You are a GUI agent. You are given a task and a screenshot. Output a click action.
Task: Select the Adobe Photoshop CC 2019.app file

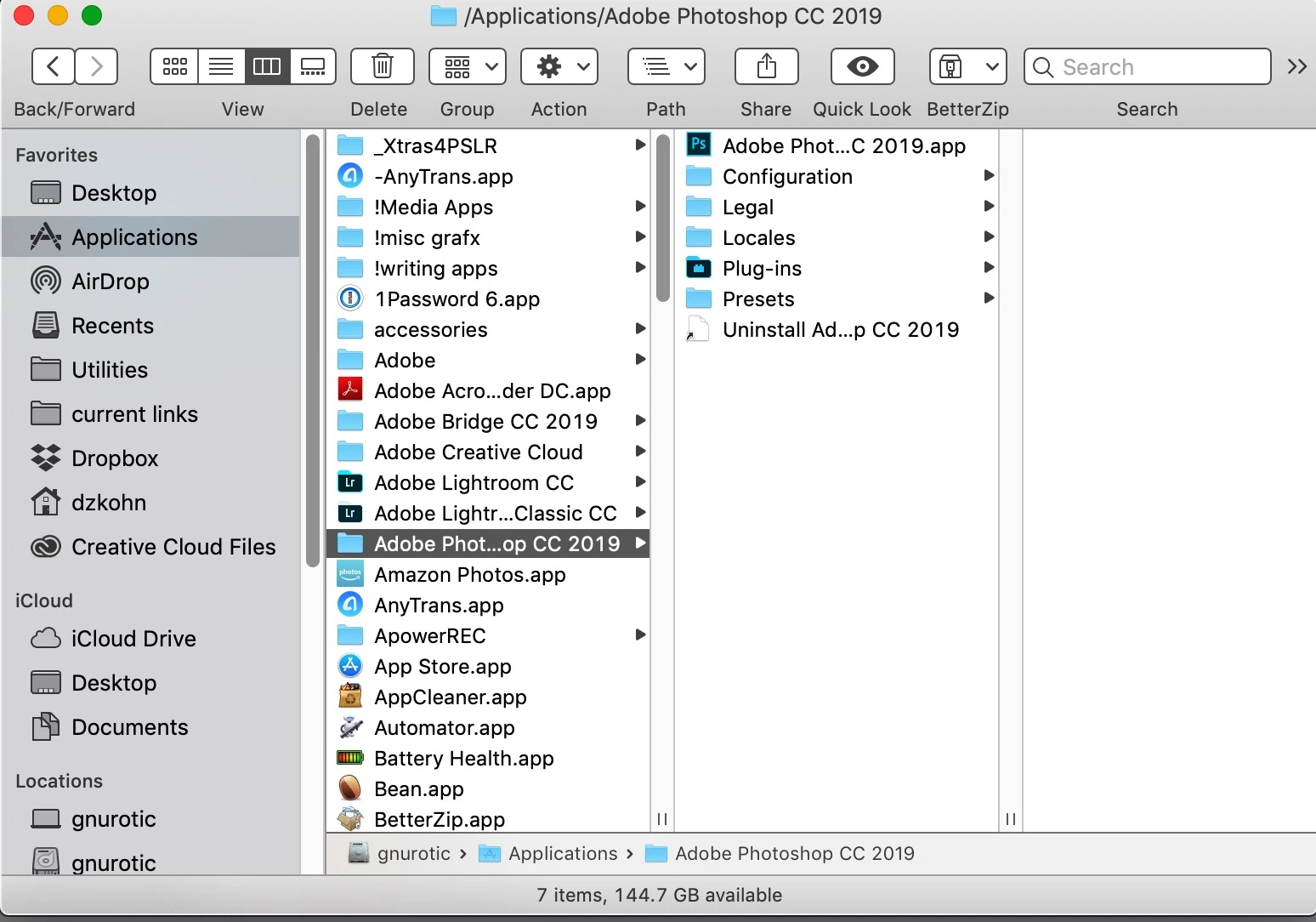click(x=837, y=146)
